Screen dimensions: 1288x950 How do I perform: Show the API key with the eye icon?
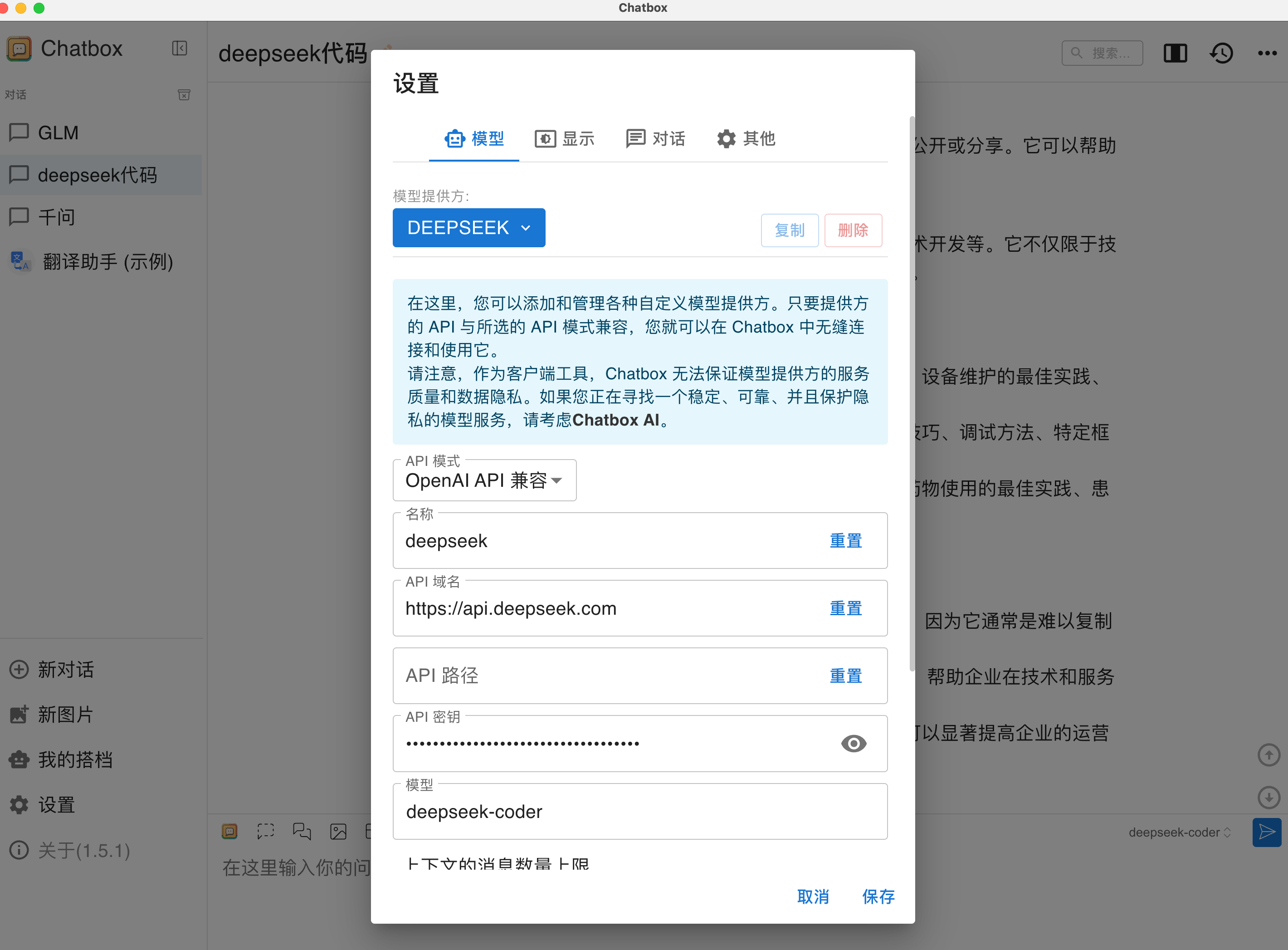pyautogui.click(x=854, y=744)
